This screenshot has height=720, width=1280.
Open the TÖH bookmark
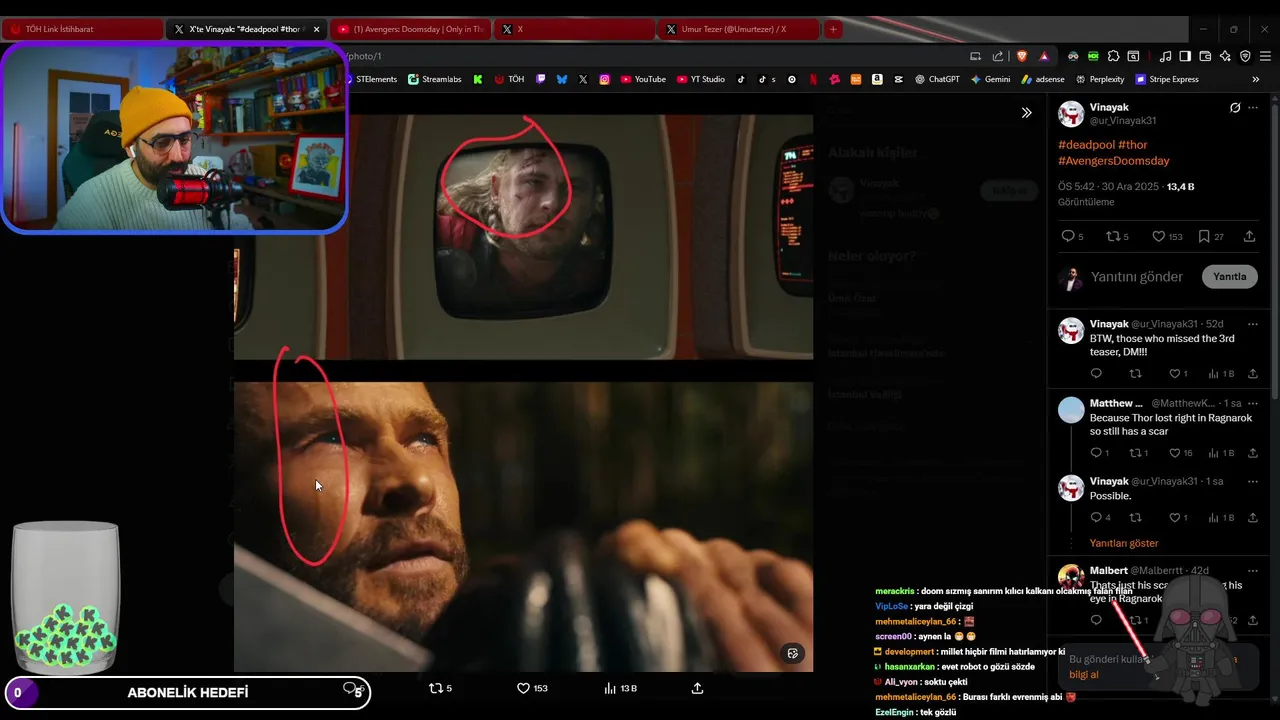509,79
